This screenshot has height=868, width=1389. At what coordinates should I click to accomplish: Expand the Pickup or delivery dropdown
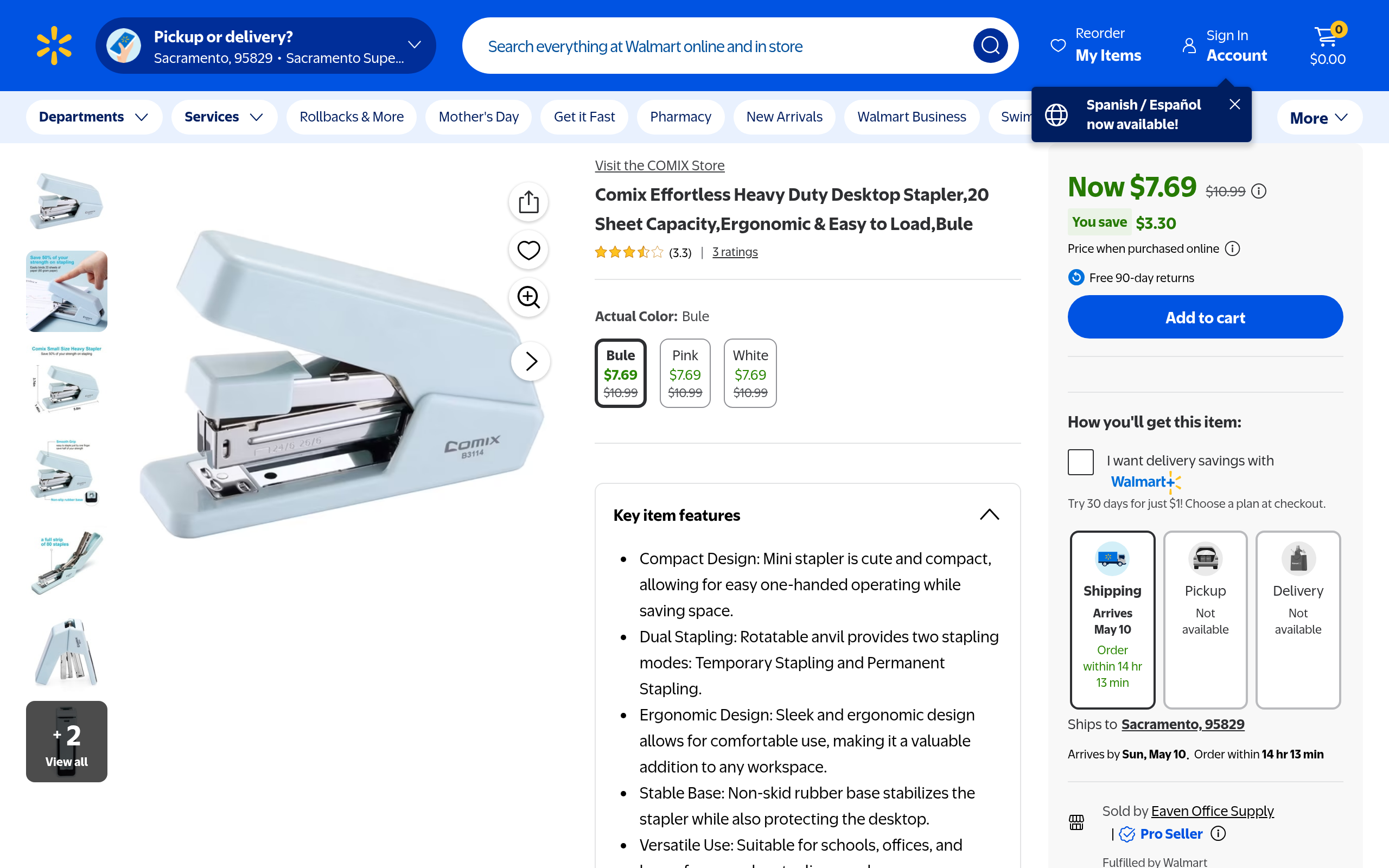coord(266,46)
